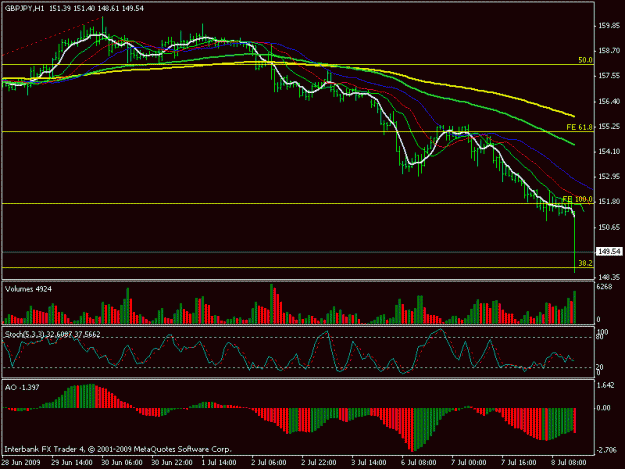Viewport: 625px width, 469px height.
Task: Click the 7 Jul 16:00 time label
Action: point(519,462)
